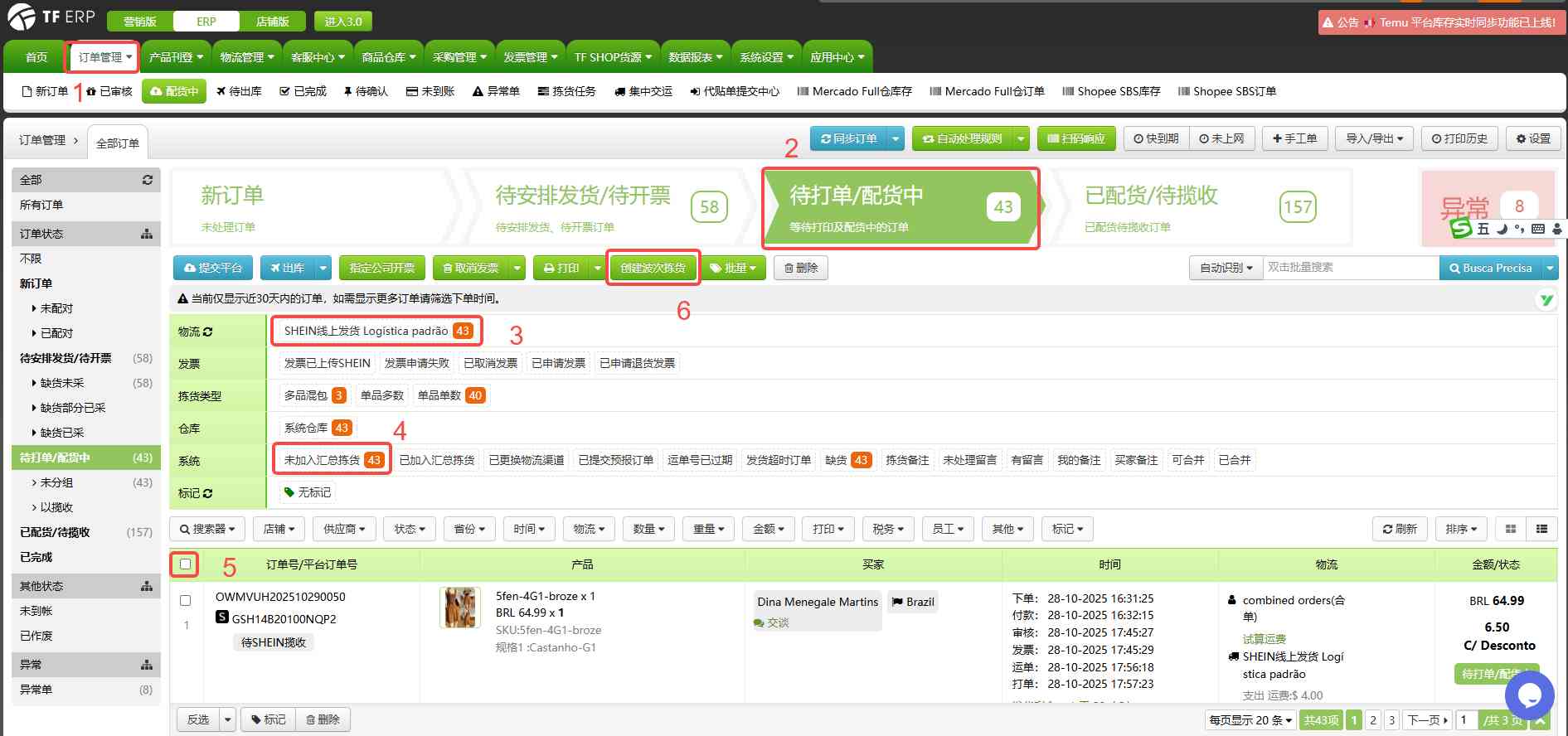Toggle the SHEIN线上发货 Logística padrão filter
Image resolution: width=1568 pixels, height=736 pixels.
377,331
